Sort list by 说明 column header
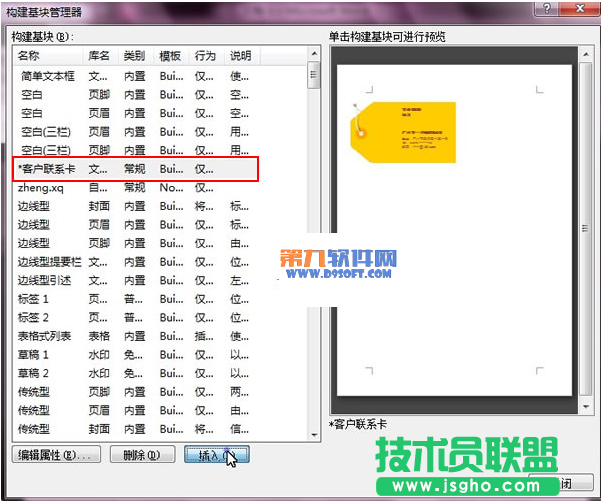The width and height of the screenshot is (603, 502). [x=243, y=56]
